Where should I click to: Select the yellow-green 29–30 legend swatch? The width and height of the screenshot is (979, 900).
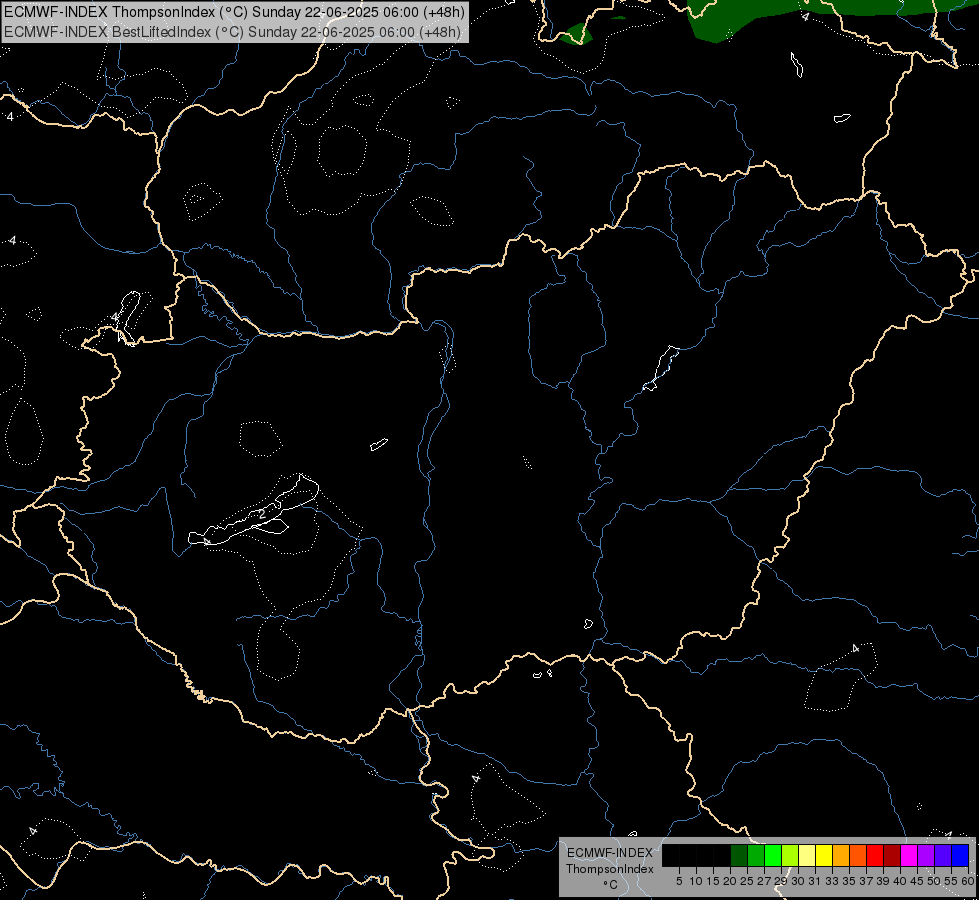790,856
